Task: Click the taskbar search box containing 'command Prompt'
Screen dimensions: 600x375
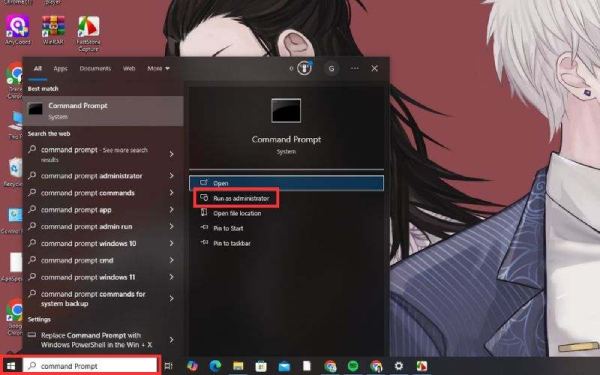Action: (90, 366)
